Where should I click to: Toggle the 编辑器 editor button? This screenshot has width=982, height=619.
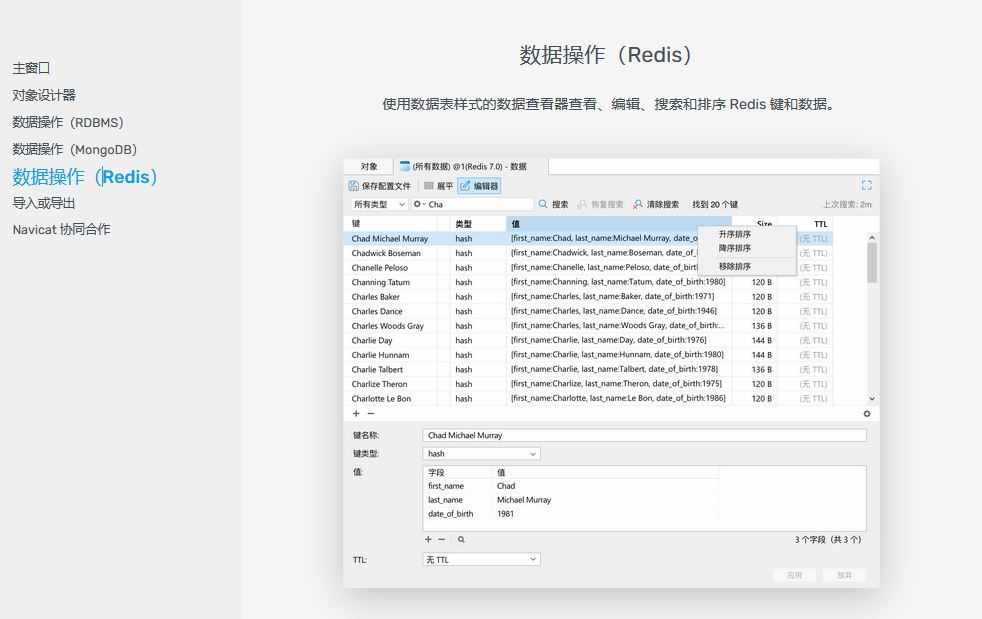pyautogui.click(x=479, y=186)
